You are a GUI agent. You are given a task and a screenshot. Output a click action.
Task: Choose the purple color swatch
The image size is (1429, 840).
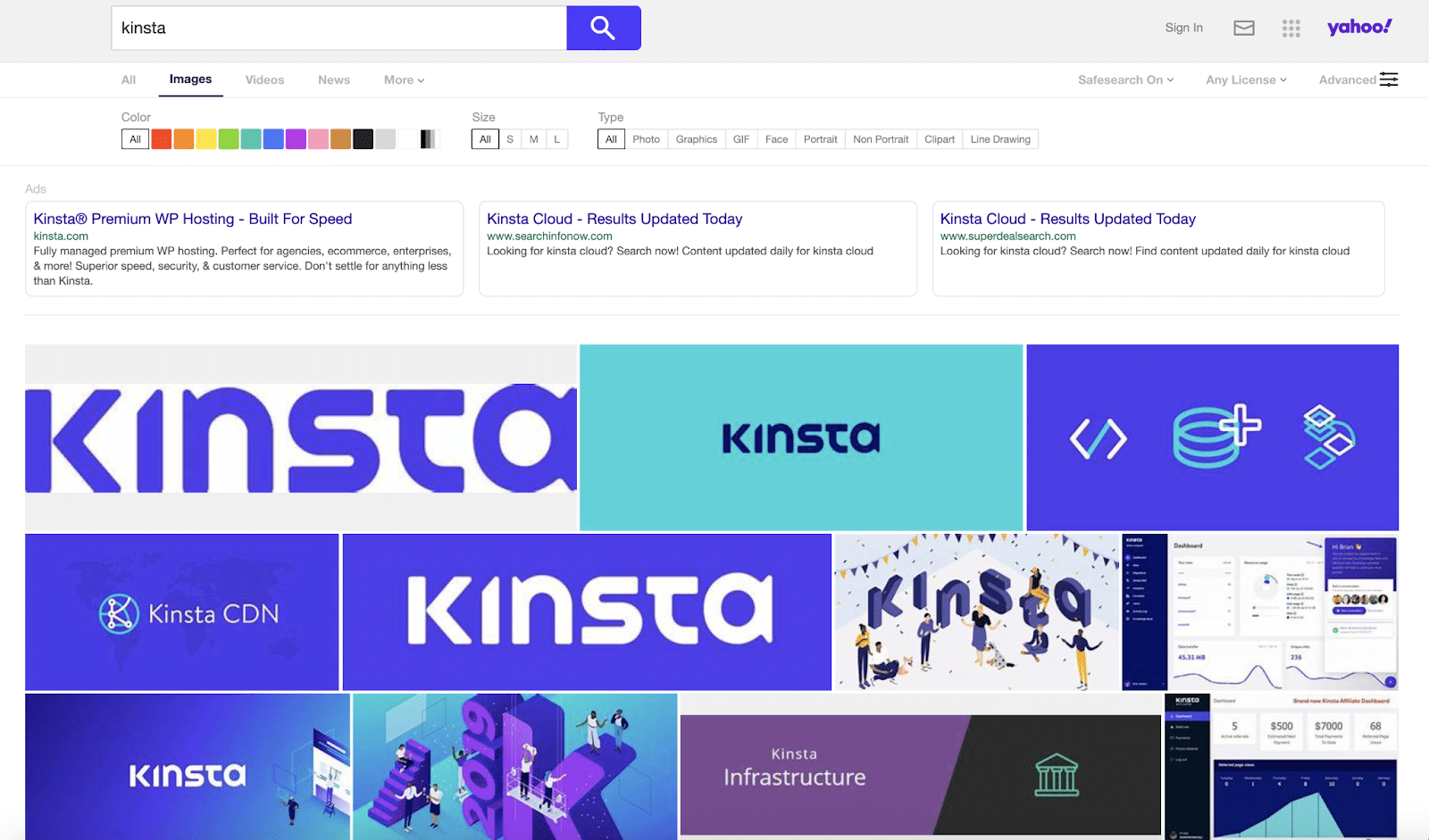[296, 139]
